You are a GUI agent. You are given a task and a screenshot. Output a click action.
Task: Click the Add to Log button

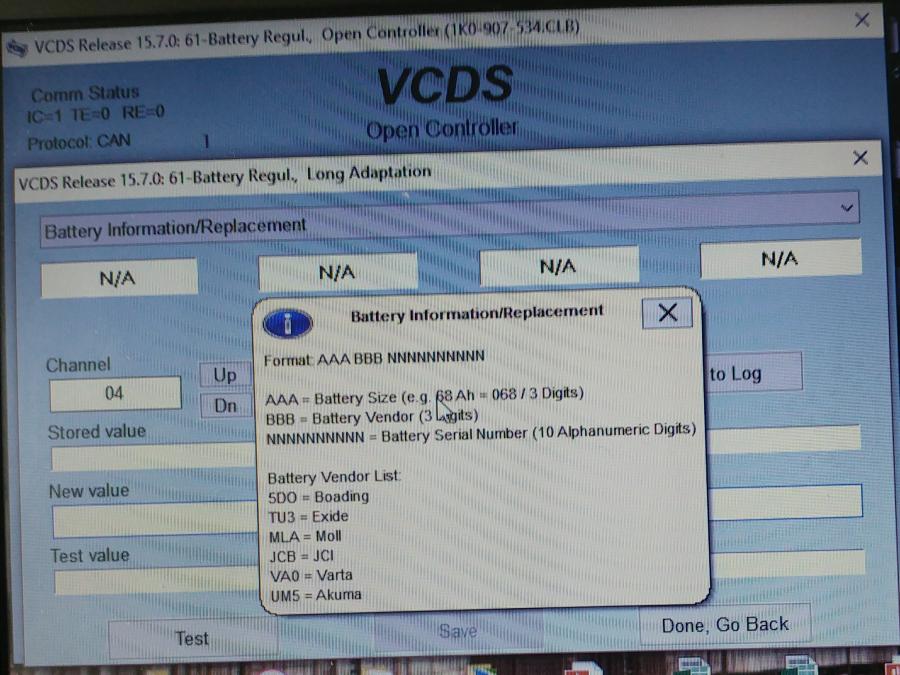click(750, 373)
